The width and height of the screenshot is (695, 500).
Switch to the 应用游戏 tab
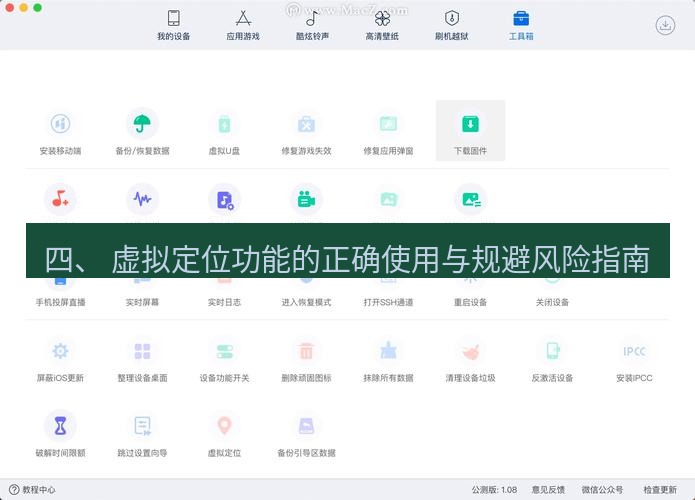pyautogui.click(x=243, y=25)
